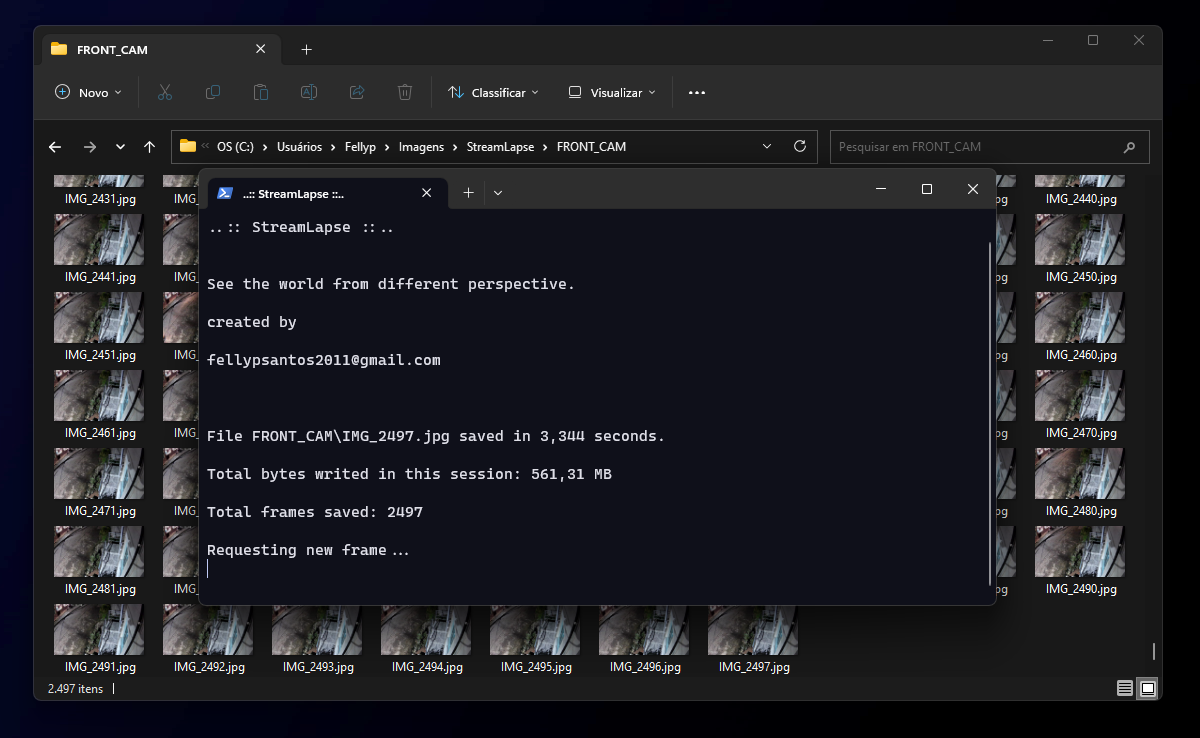This screenshot has height=738, width=1200.
Task: Refresh the FRONT_CAM folder view
Action: (x=799, y=146)
